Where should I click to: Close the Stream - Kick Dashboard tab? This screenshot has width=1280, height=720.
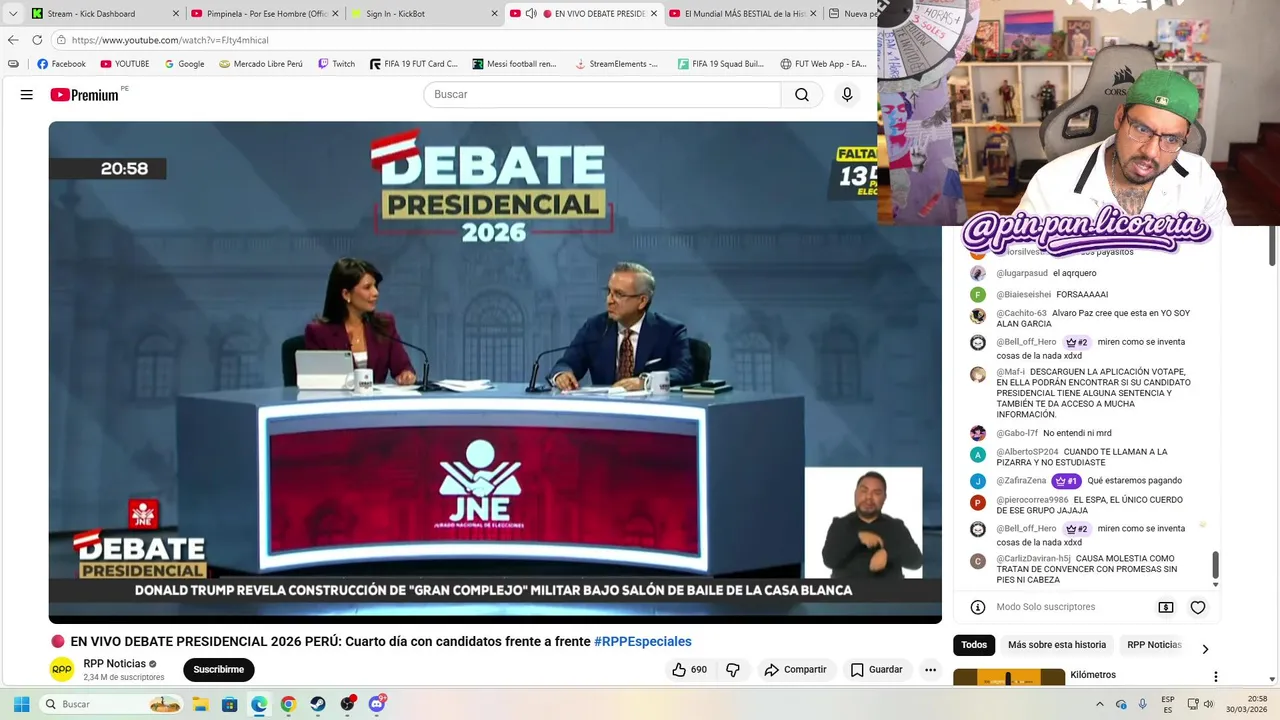click(176, 14)
